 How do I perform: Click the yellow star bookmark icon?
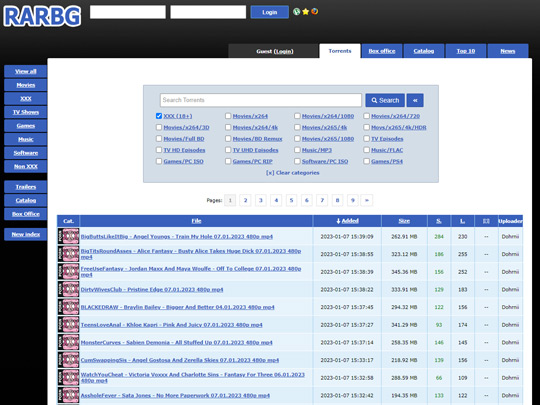pyautogui.click(x=305, y=12)
